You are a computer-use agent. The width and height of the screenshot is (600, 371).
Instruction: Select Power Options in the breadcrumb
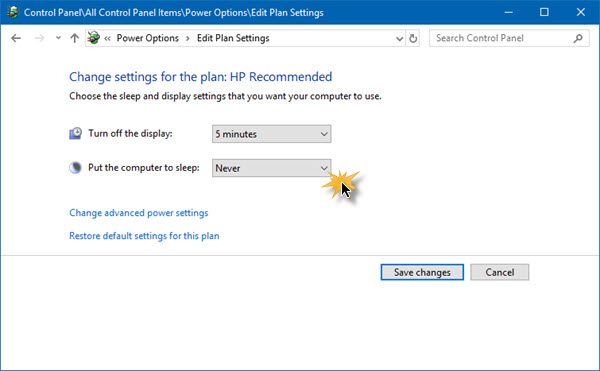coord(148,38)
